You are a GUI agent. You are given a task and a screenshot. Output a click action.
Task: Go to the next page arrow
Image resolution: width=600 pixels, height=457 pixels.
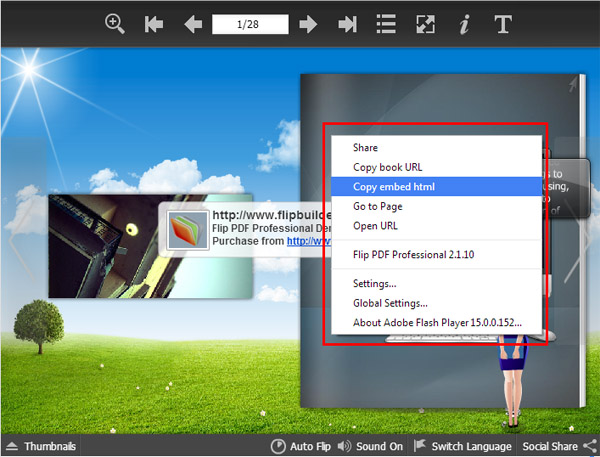308,24
